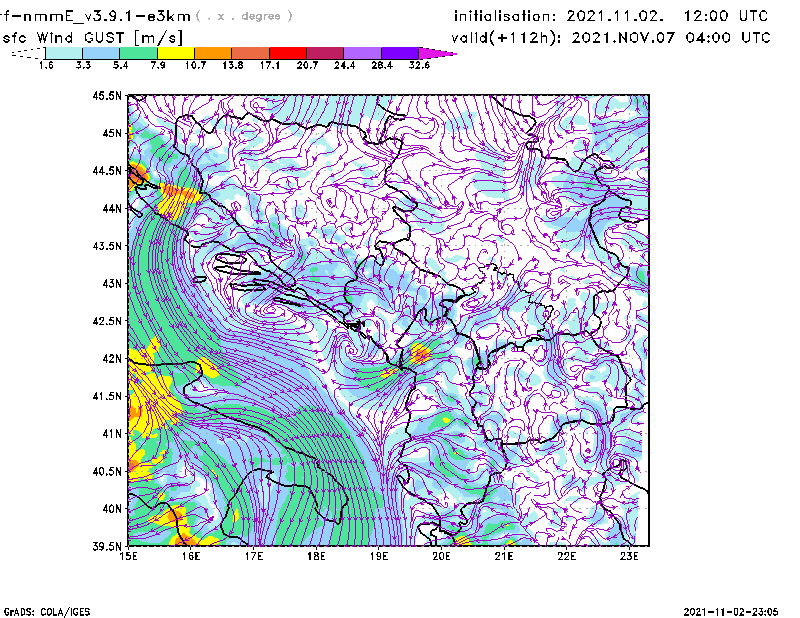Click the violet 28.4–32.6 legend swatch
Viewport: 800px width, 618px height.
(399, 53)
